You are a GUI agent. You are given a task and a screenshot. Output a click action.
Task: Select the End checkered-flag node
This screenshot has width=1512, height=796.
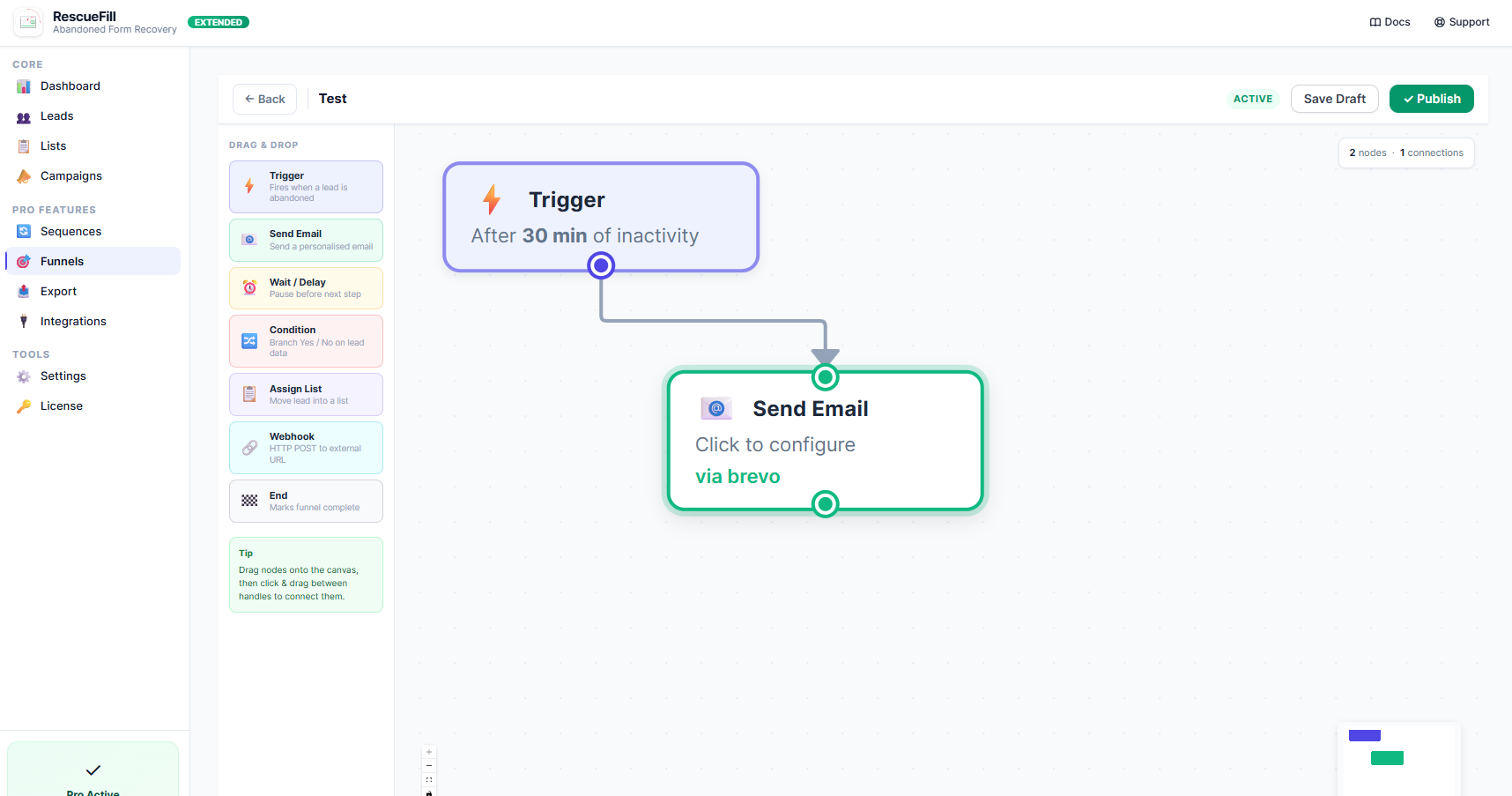(x=306, y=501)
